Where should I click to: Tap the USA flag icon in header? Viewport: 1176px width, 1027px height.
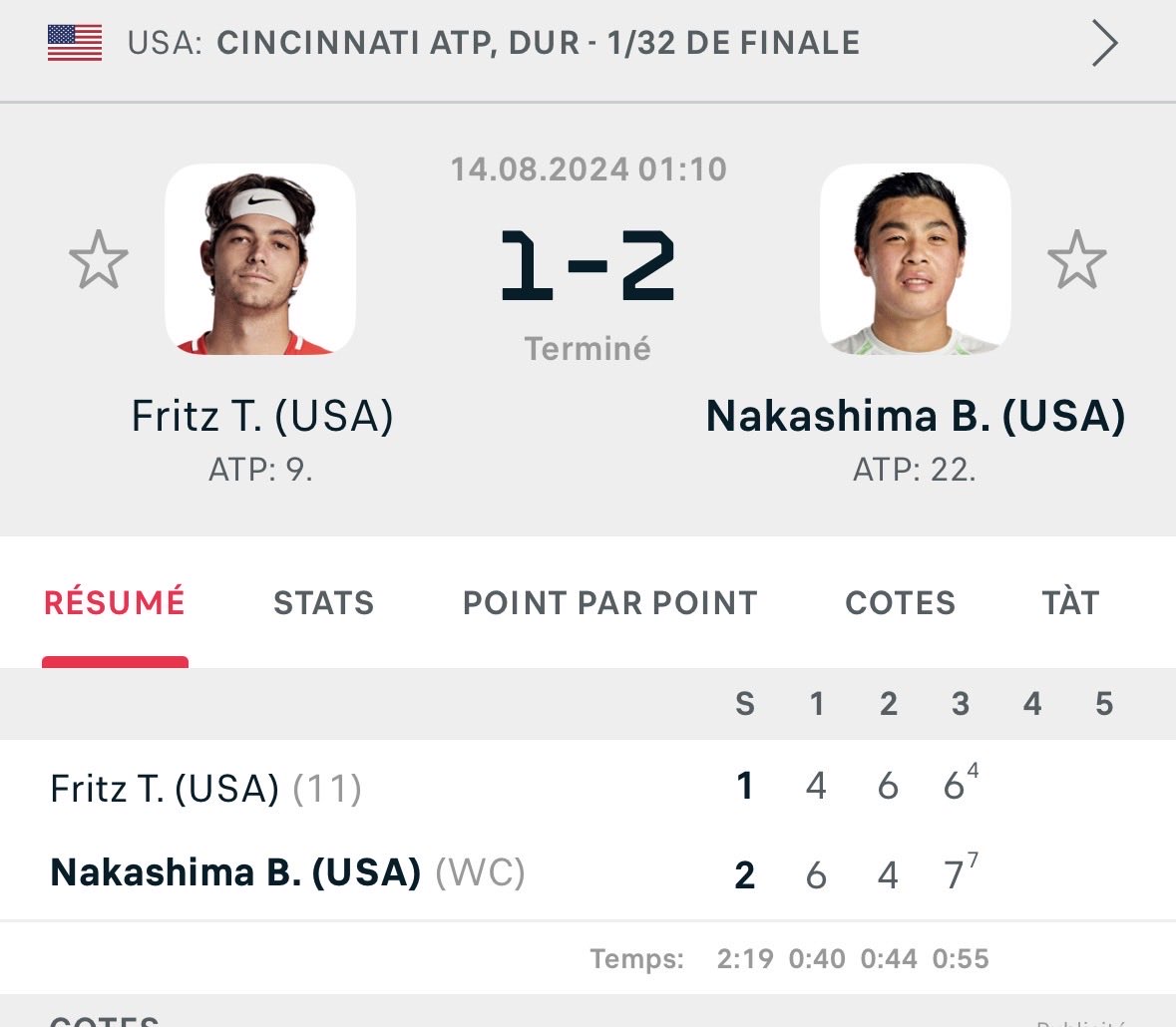[x=74, y=43]
